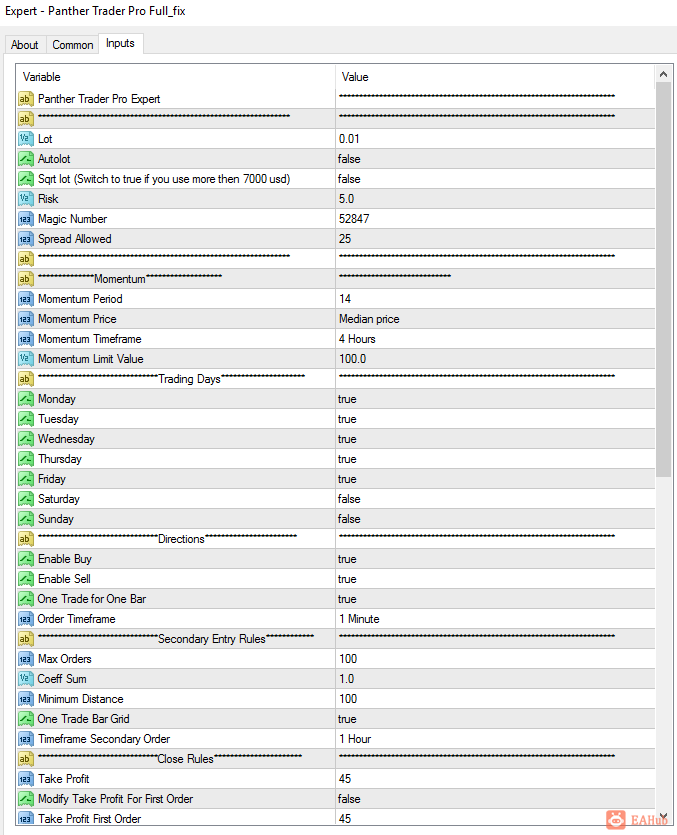
Task: Click the icon next to Take Profit
Action: 26,779
